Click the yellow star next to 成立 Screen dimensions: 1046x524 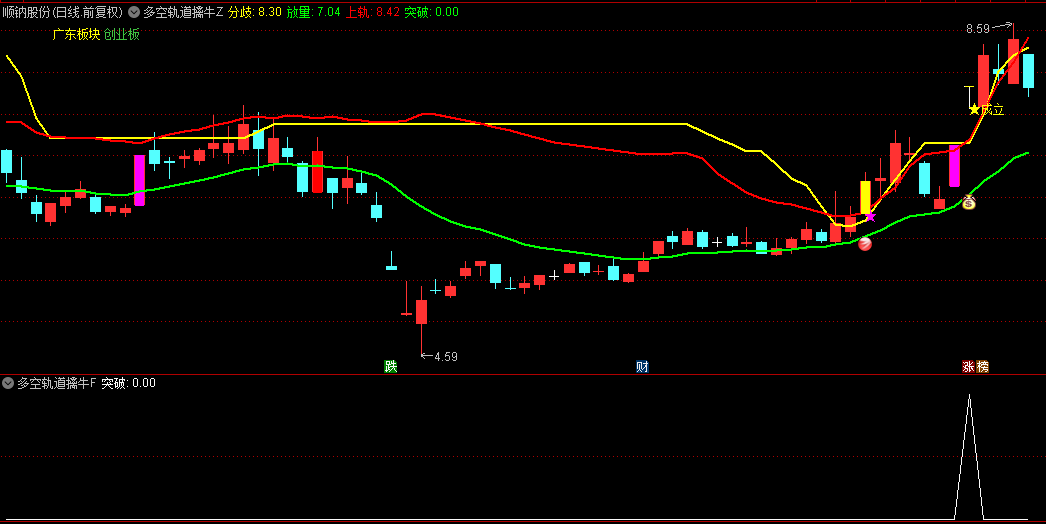click(x=975, y=109)
